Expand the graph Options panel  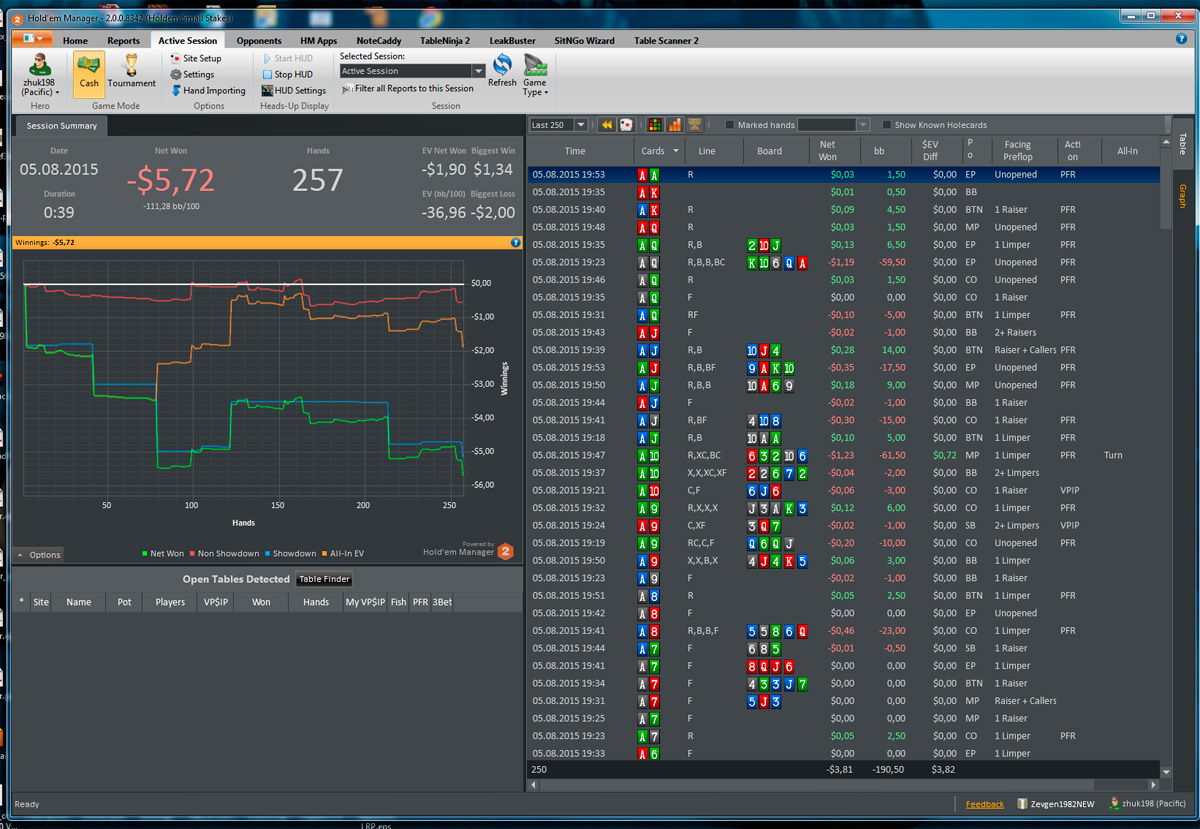(x=39, y=555)
